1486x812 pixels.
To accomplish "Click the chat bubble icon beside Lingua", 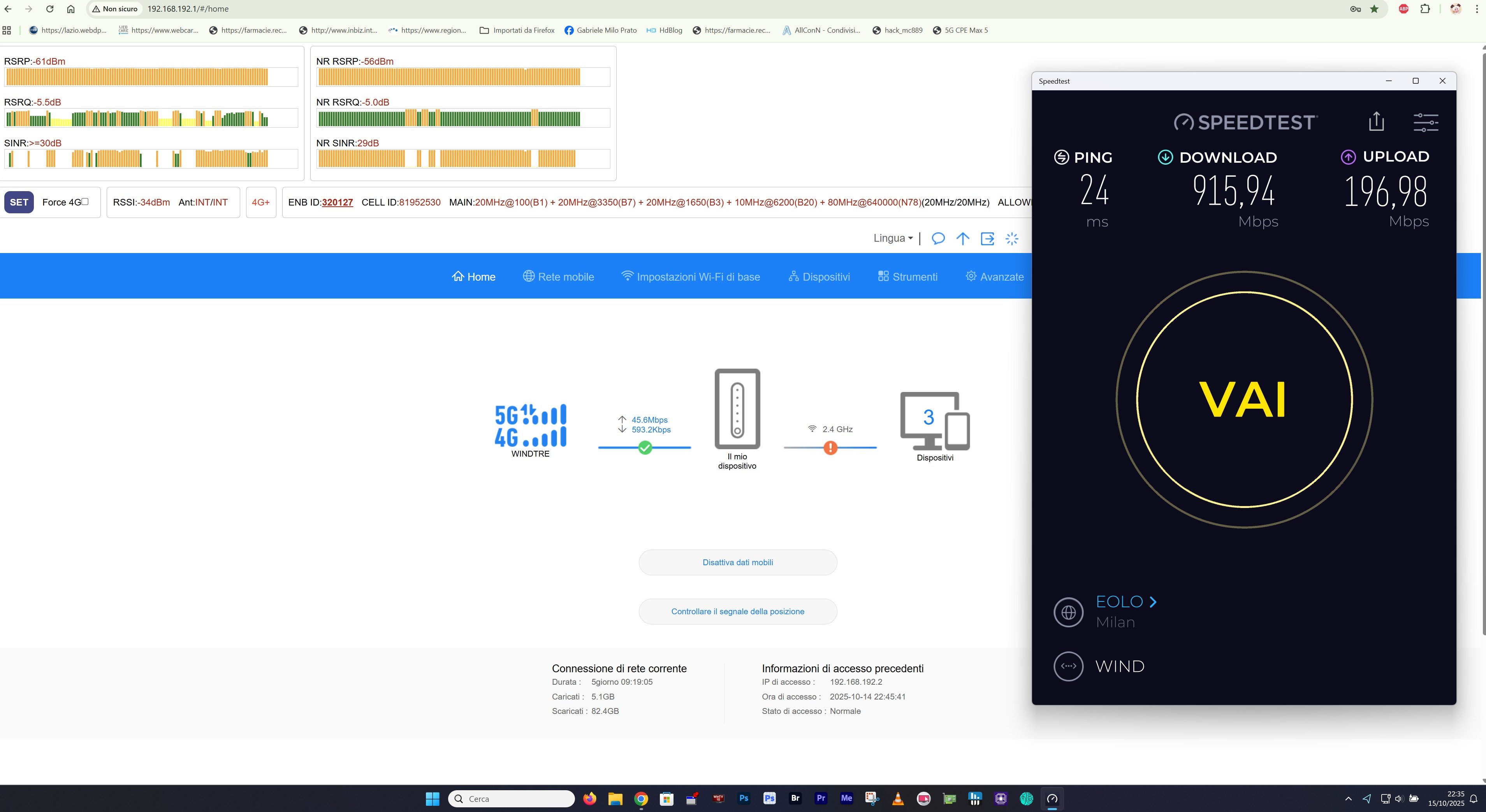I will click(x=938, y=238).
